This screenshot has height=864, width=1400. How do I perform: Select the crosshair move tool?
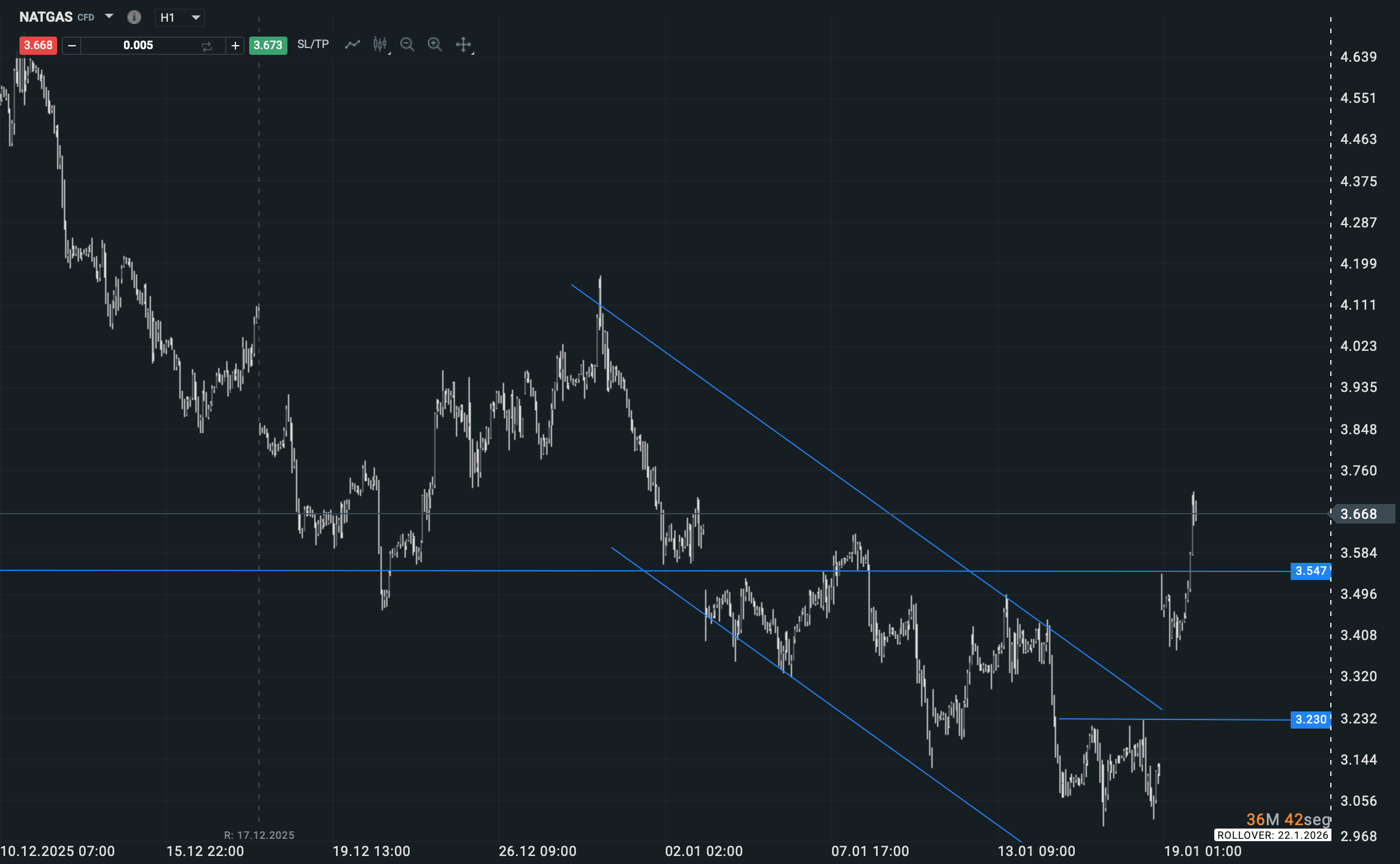(463, 45)
